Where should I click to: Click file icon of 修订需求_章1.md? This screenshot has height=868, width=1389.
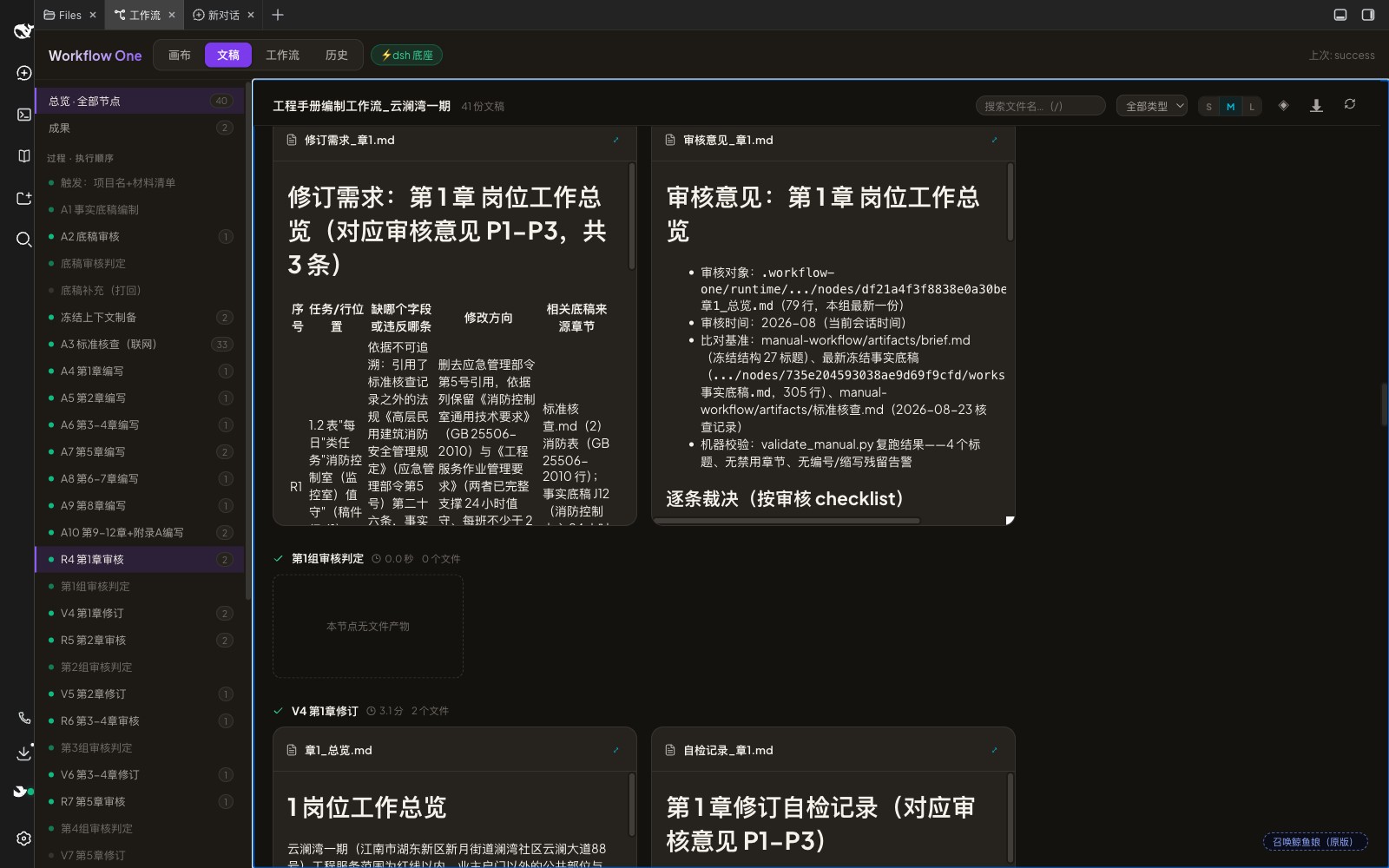[292, 140]
